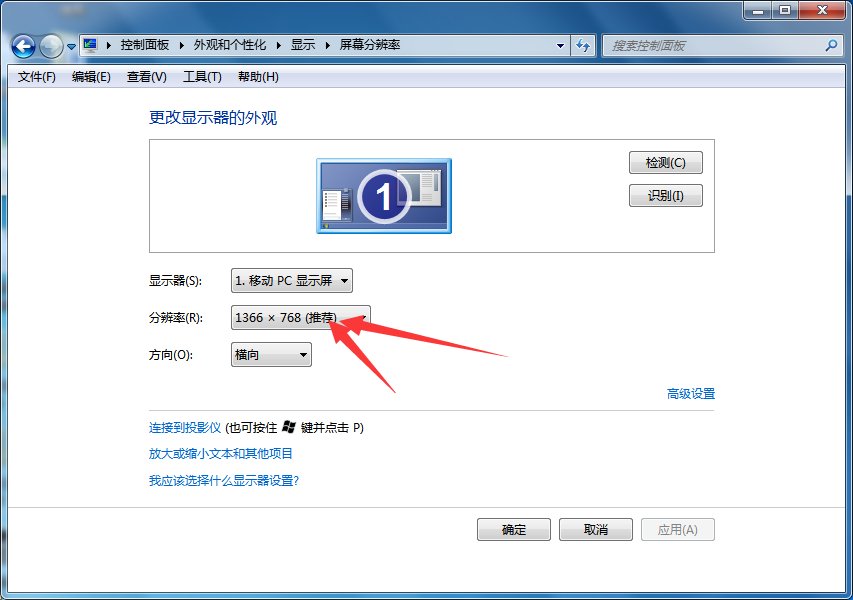Viewport: 853px width, 600px height.
Task: Expand the 外观和个性化 breadcrumb arrow
Action: (x=279, y=45)
